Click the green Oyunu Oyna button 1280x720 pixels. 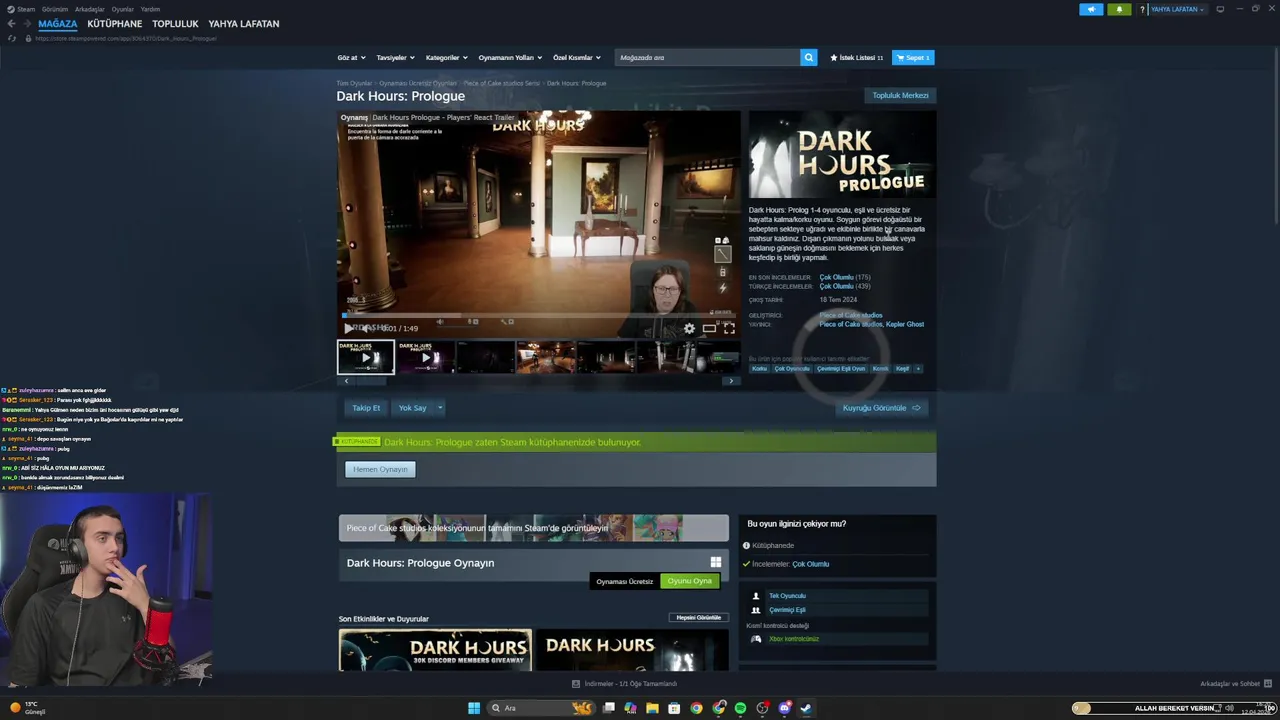click(690, 581)
